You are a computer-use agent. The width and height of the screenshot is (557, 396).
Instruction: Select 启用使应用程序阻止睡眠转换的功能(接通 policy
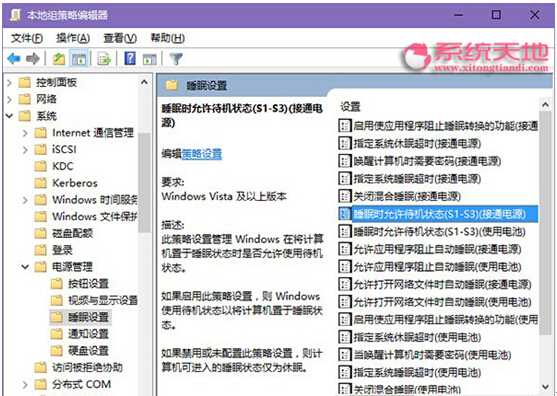click(x=445, y=126)
